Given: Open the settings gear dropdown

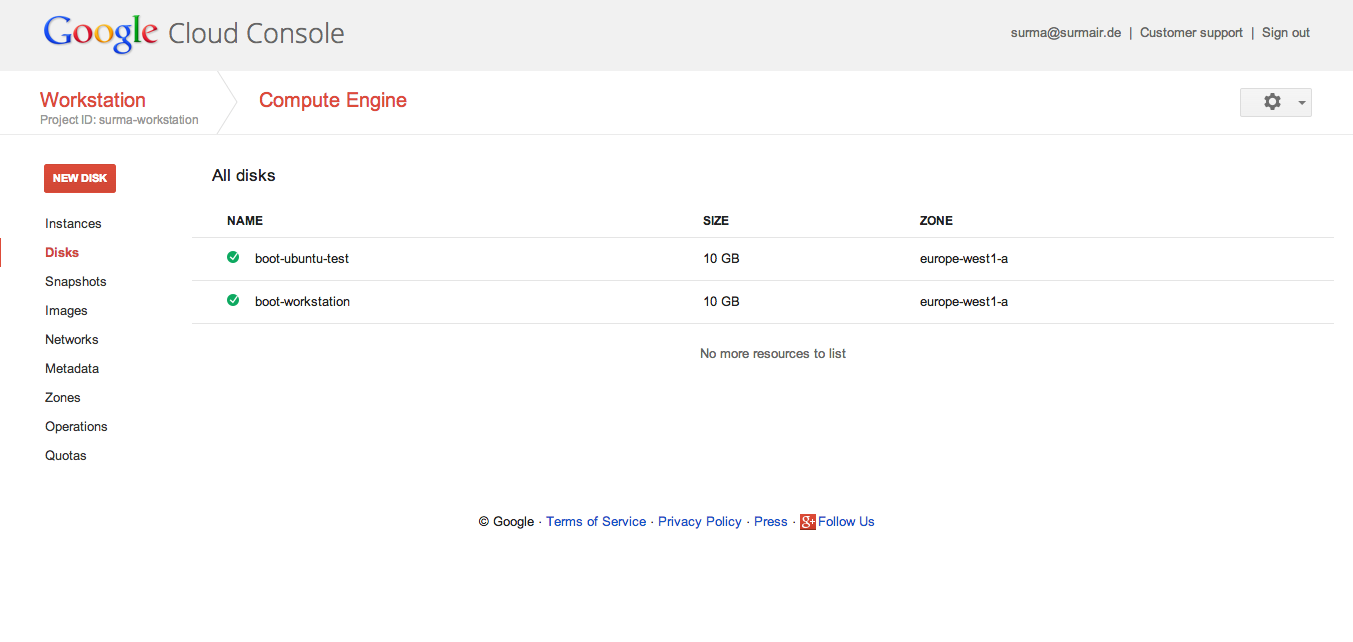Looking at the screenshot, I should click(x=1275, y=102).
